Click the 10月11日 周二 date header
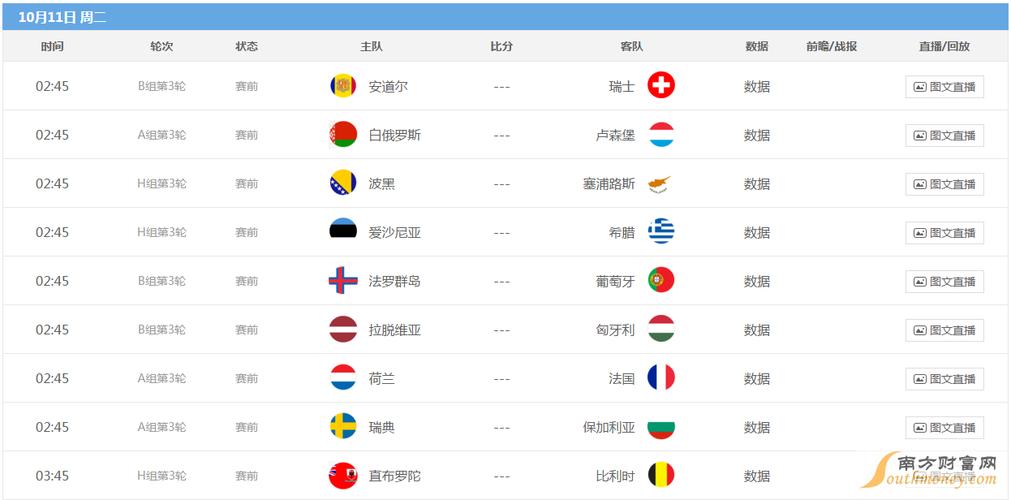The width and height of the screenshot is (1011, 500). pyautogui.click(x=62, y=17)
